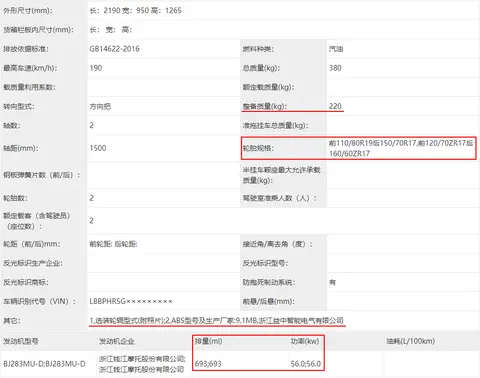
Task: Click the 发动机型号 column header
Action: pyautogui.click(x=21, y=341)
